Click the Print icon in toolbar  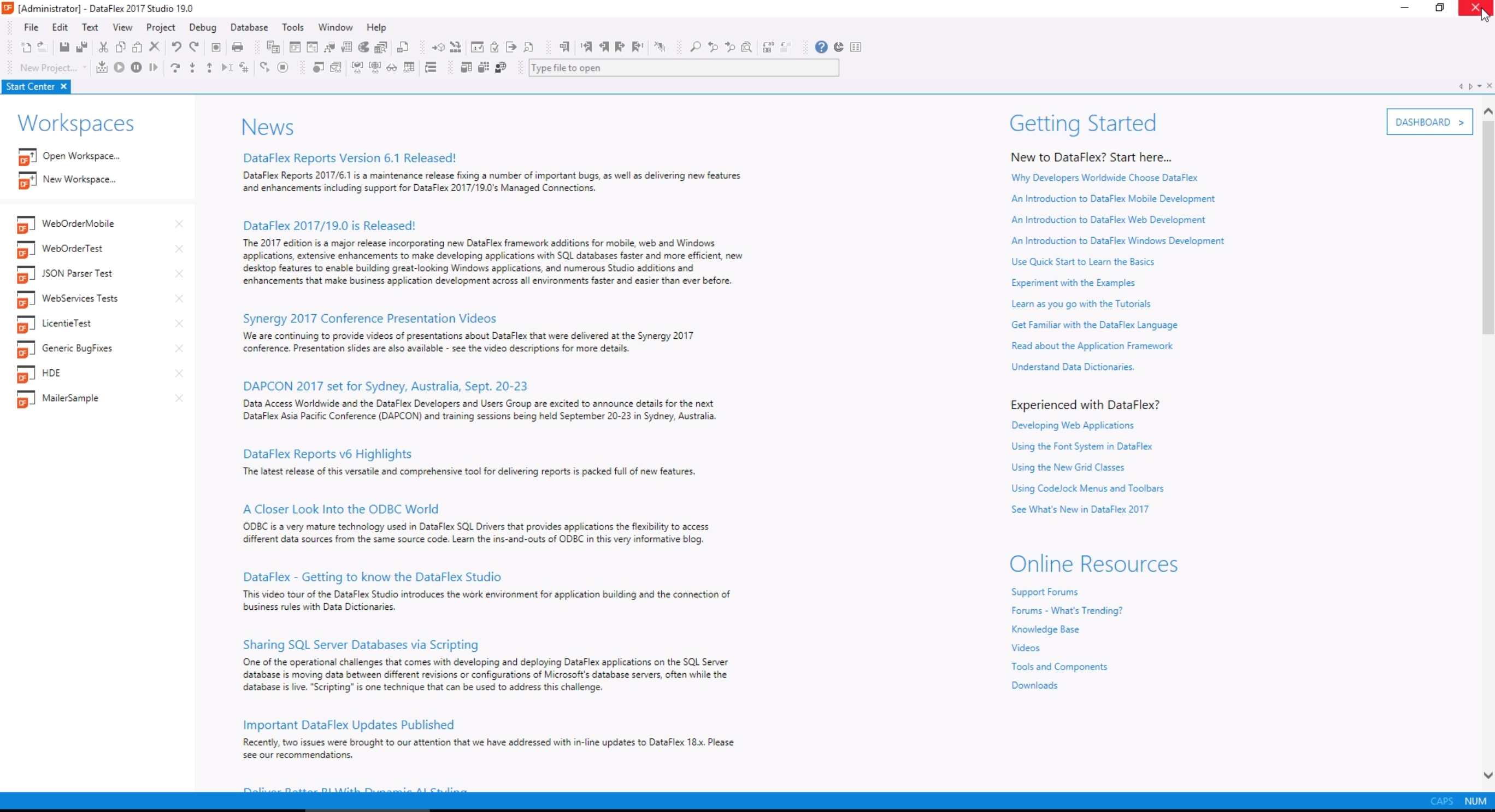[237, 47]
